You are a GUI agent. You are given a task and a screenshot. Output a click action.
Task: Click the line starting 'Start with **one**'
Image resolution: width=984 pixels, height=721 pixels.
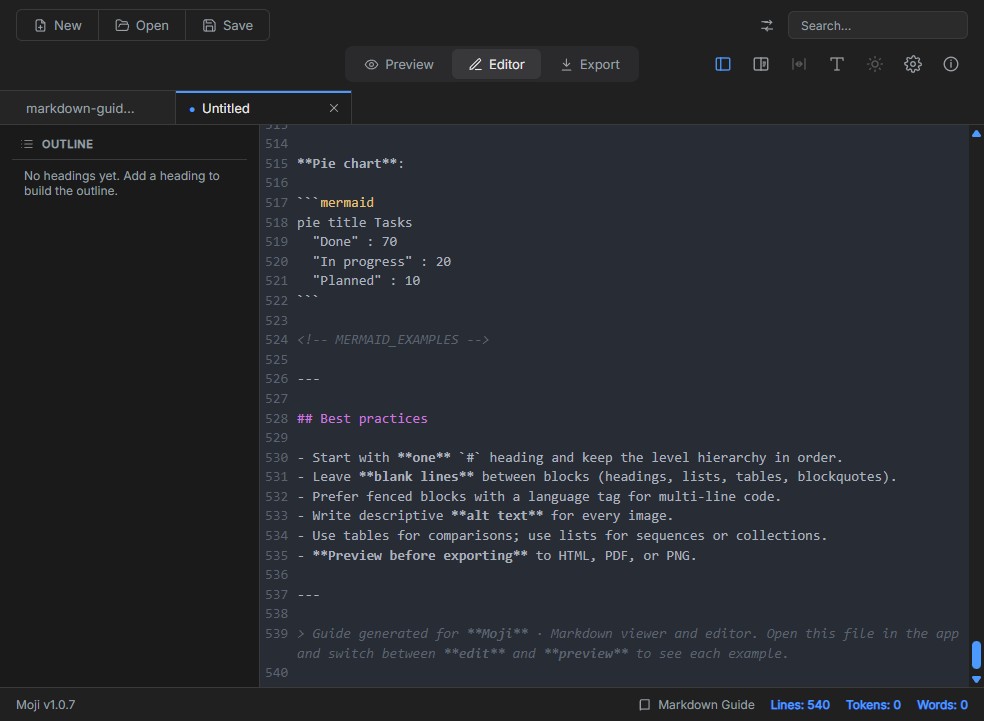click(x=570, y=457)
